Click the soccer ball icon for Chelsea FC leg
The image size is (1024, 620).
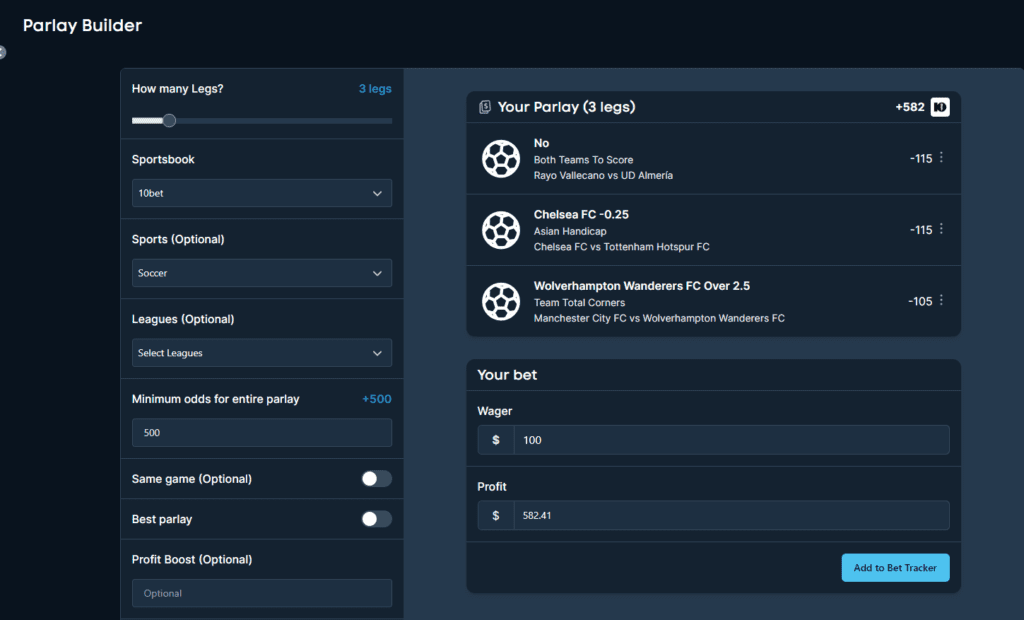pyautogui.click(x=501, y=230)
